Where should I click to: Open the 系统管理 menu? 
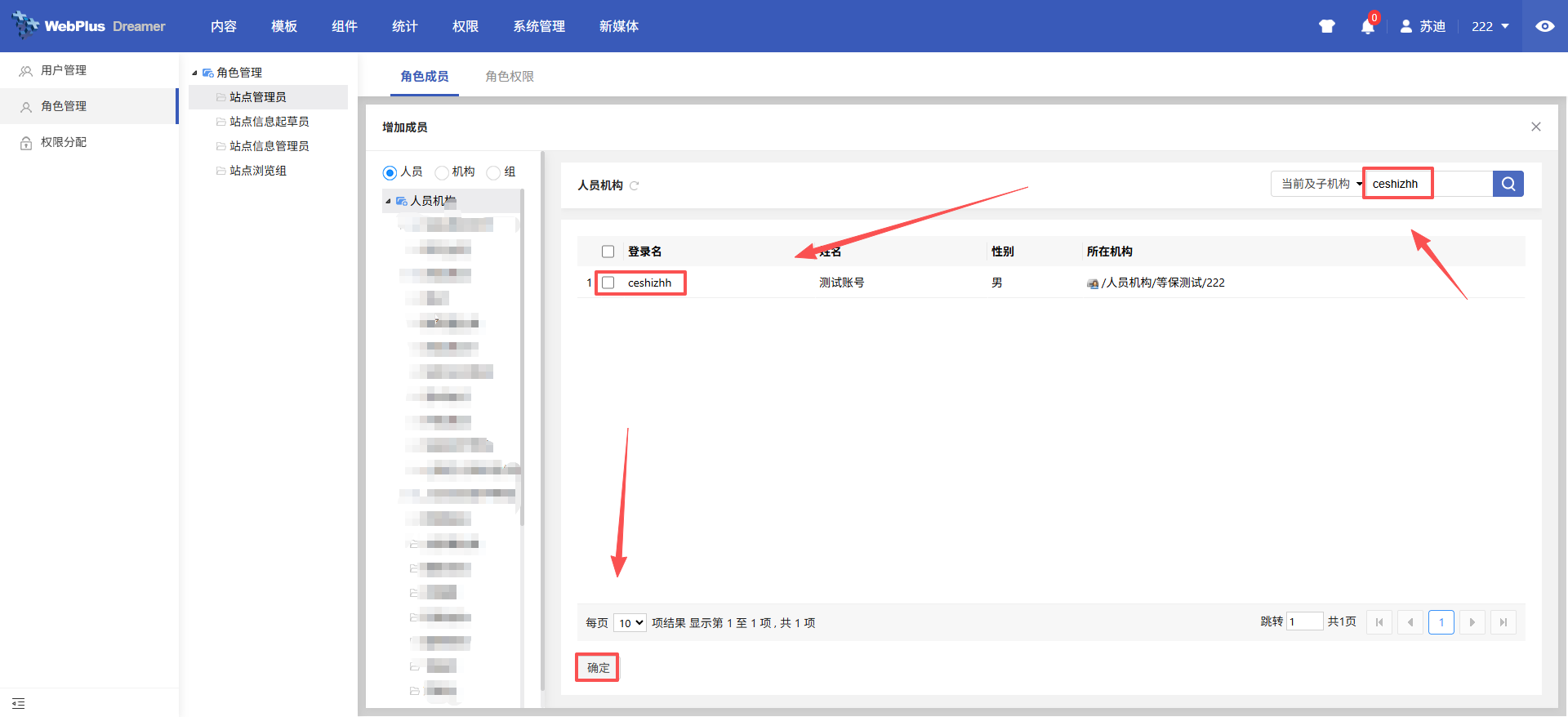pyautogui.click(x=538, y=26)
